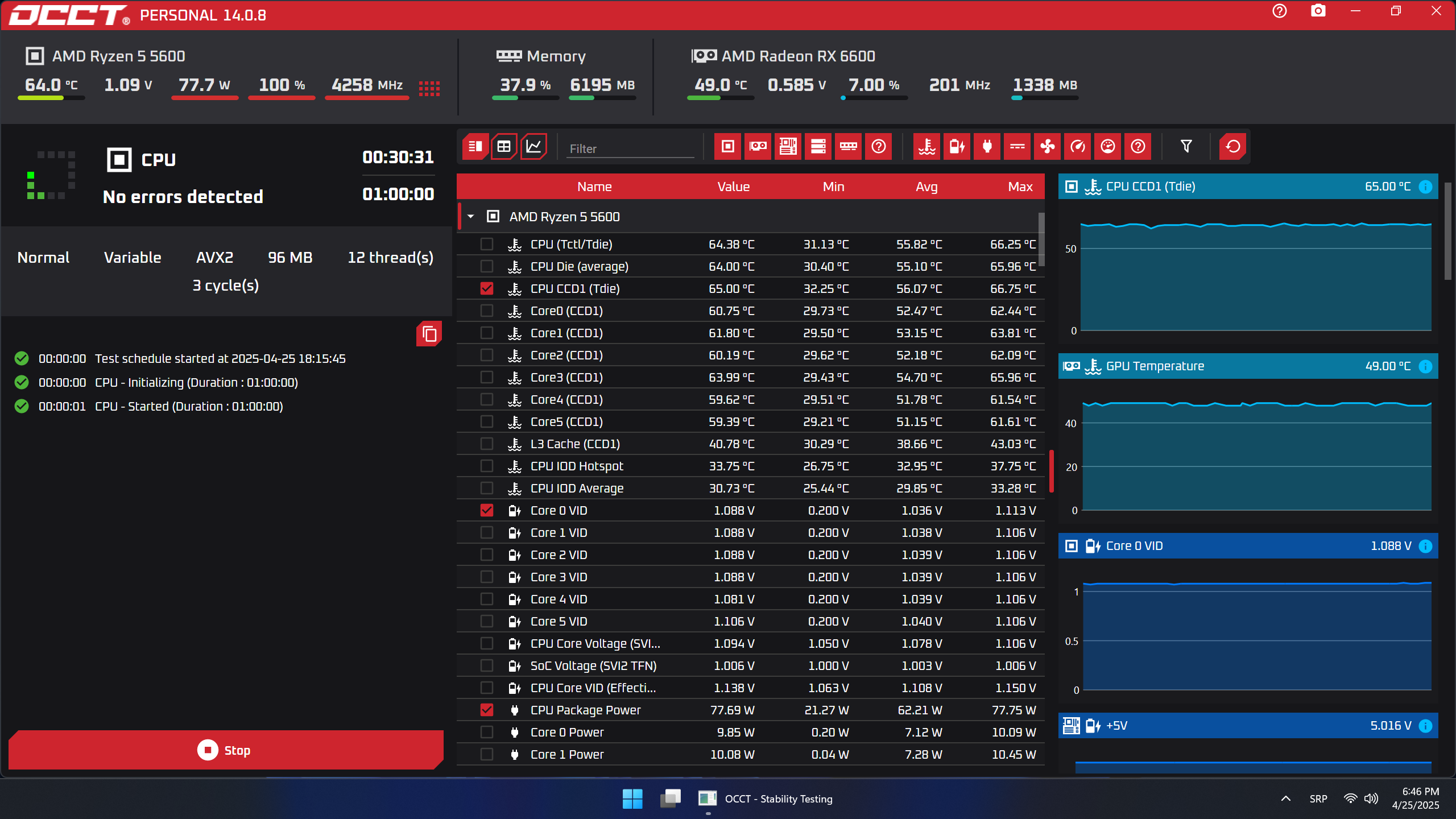Click the graph panel vertical scrollbar
This screenshot has width=1456, height=819.
(x=1448, y=231)
